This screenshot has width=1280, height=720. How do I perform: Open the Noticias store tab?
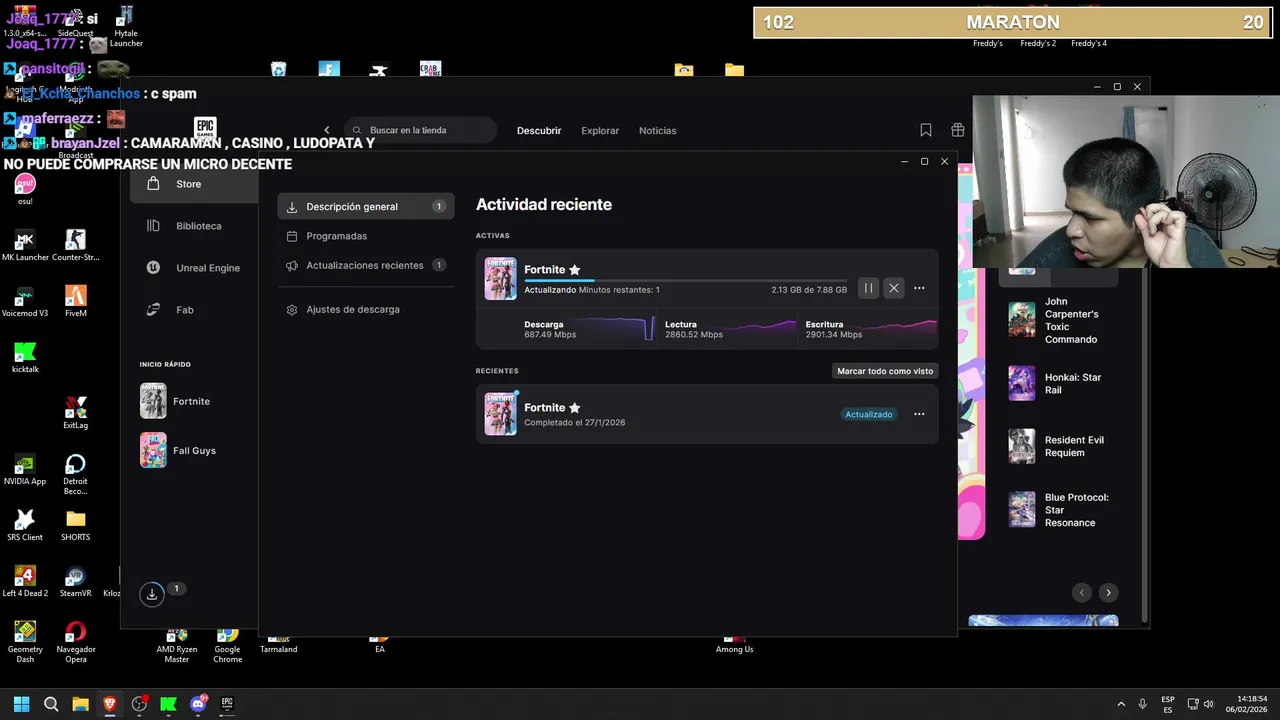[x=658, y=131]
